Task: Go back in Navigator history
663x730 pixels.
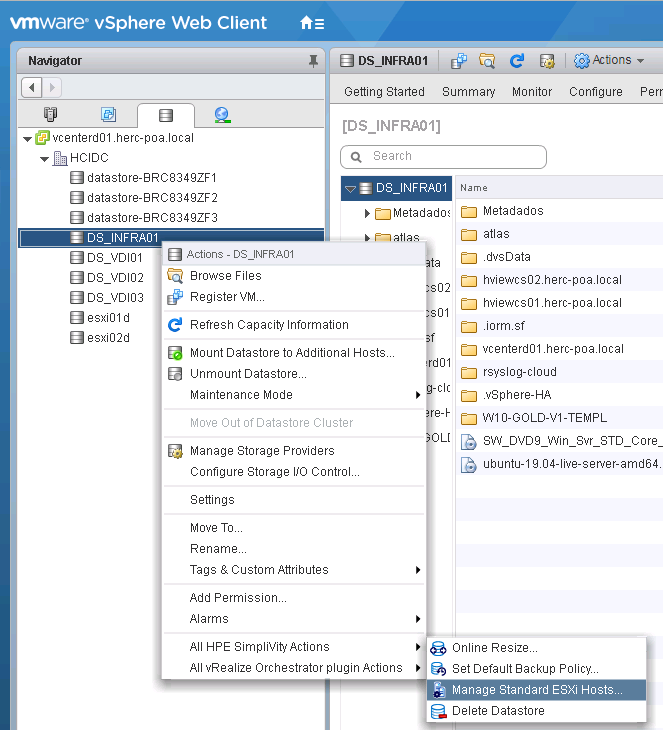Action: coord(31,88)
